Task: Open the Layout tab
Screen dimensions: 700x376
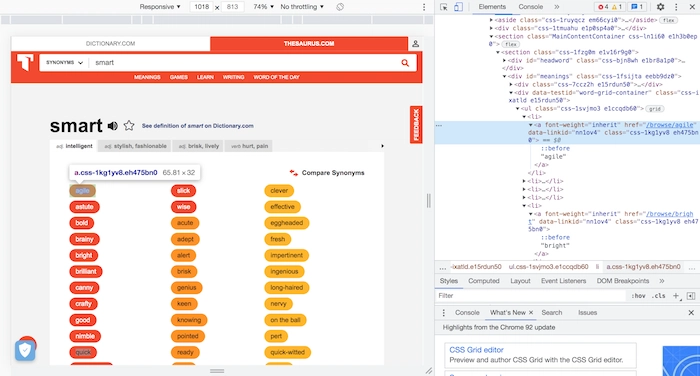Action: click(x=520, y=281)
